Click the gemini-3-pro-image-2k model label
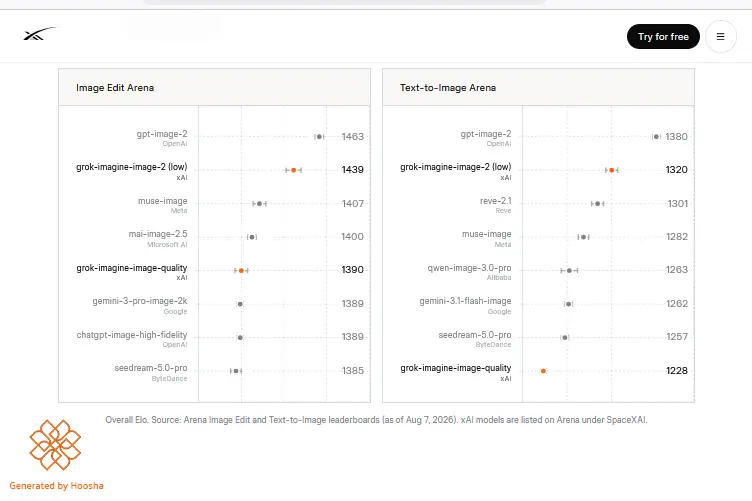Screen dimensions: 752x501 pos(140,301)
